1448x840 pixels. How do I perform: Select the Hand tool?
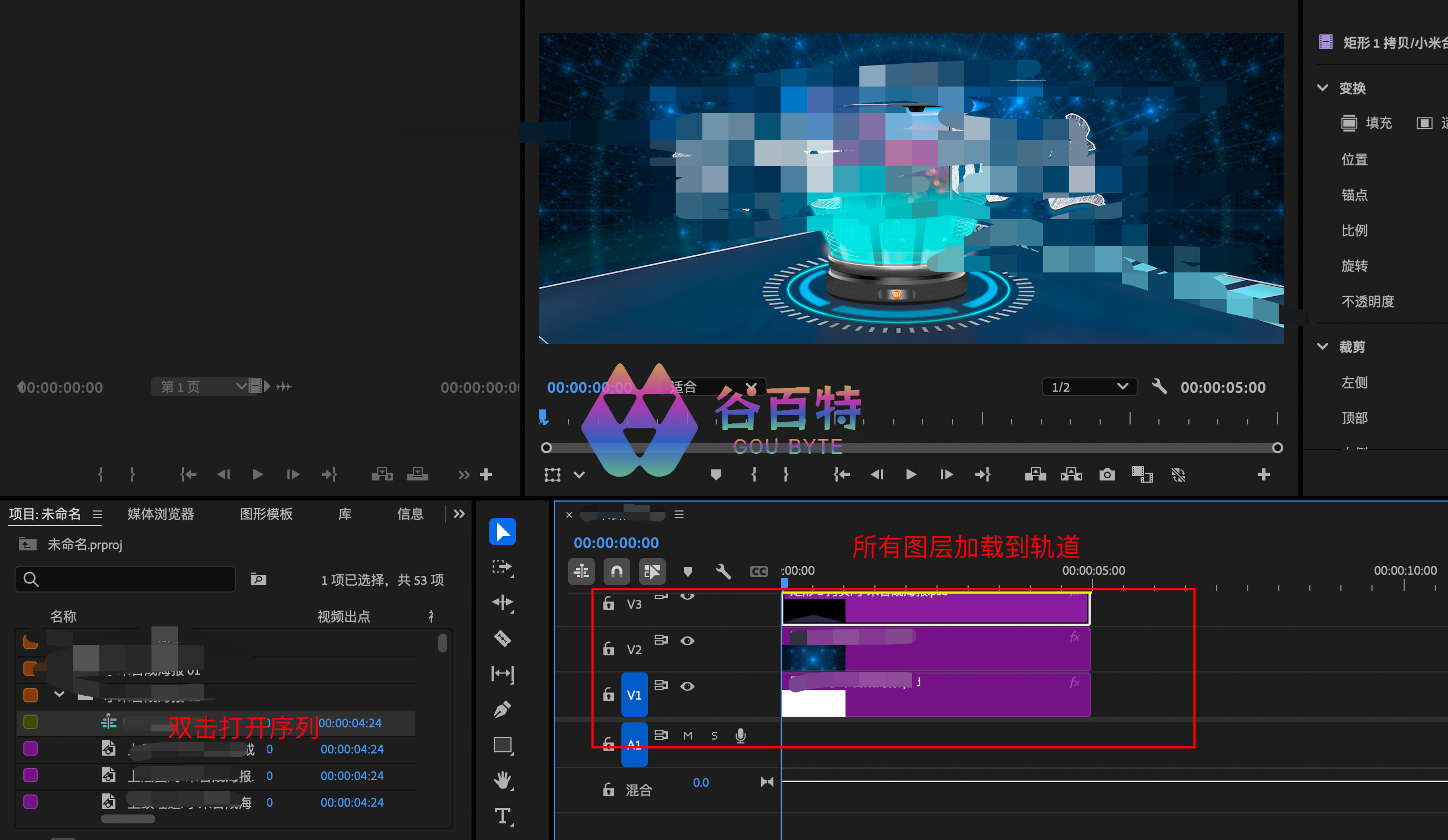coord(502,780)
